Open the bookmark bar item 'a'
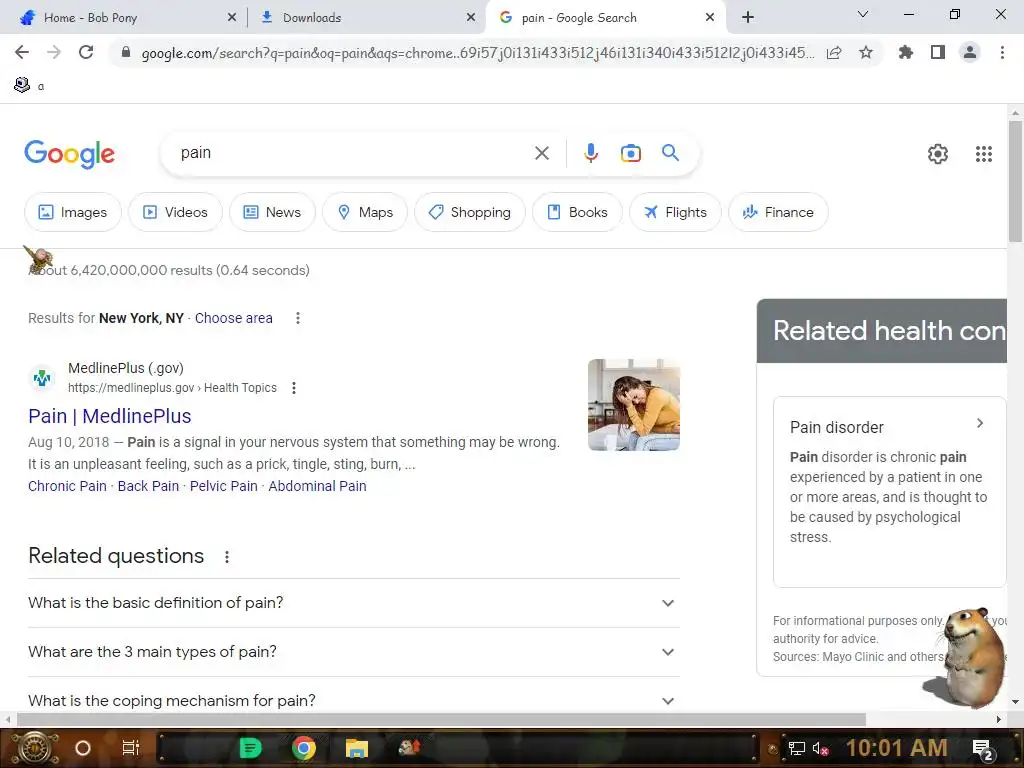 point(29,86)
